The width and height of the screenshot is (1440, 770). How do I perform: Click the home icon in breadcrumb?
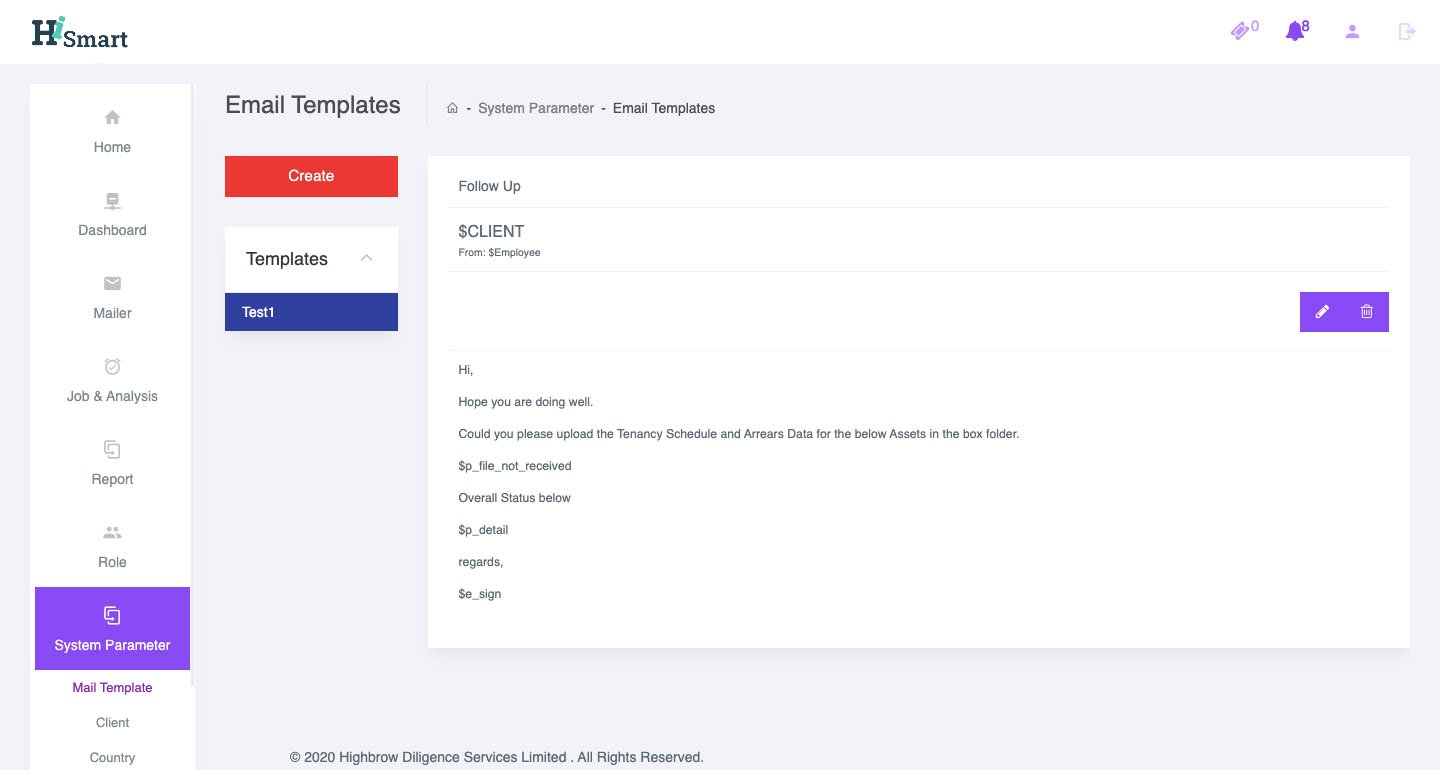[x=452, y=108]
